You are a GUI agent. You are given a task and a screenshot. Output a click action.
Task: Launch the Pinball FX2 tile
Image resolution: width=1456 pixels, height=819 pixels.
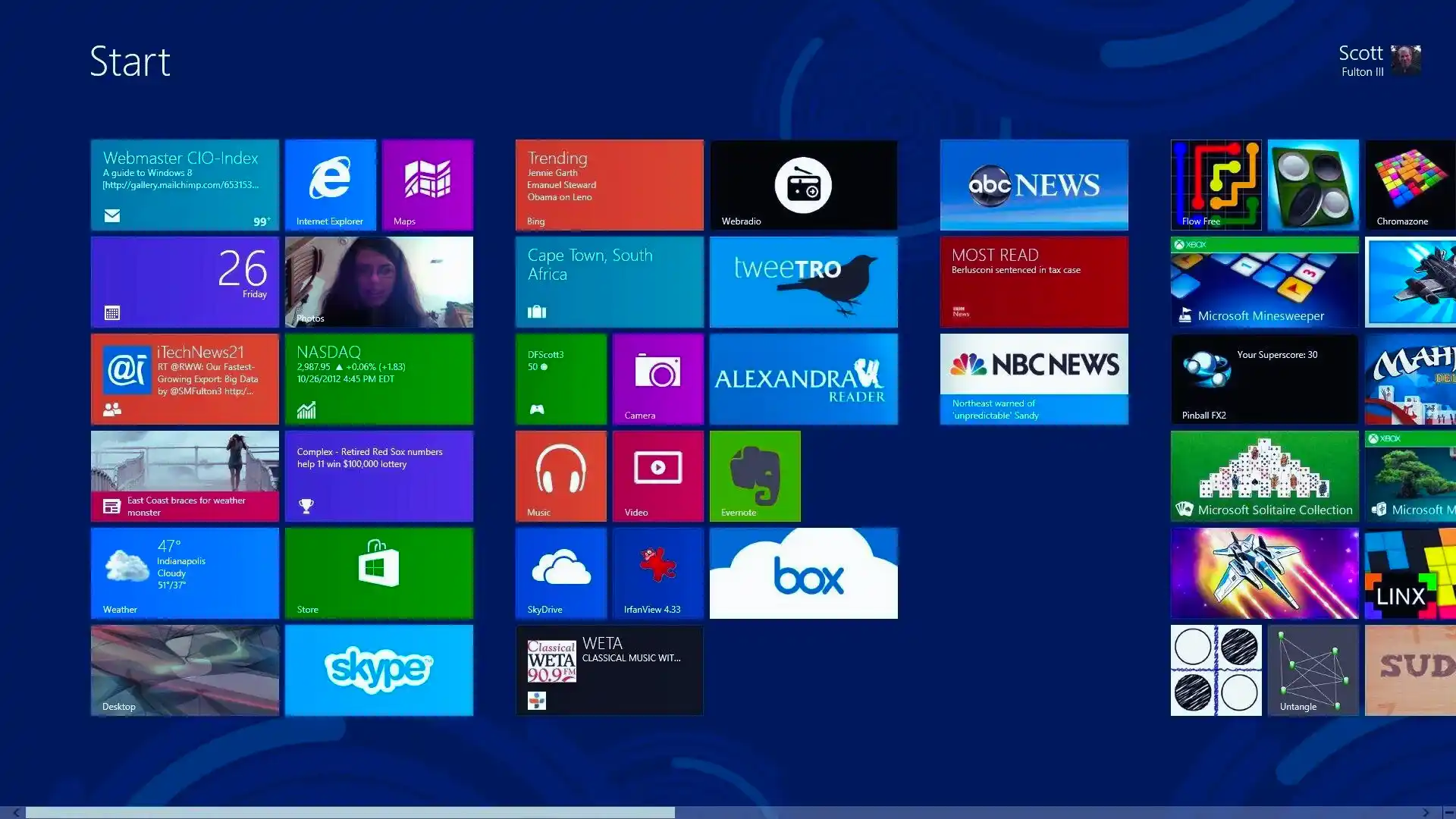point(1265,379)
